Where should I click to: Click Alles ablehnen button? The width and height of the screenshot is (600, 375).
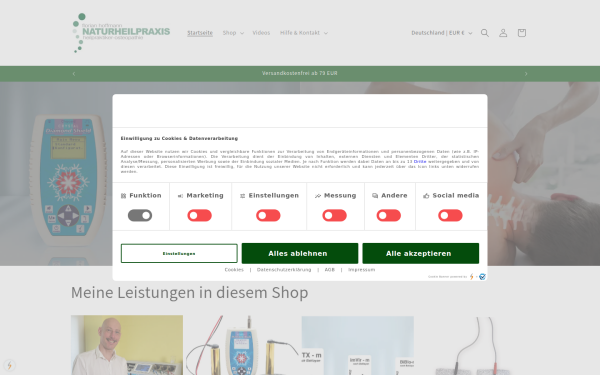[300, 253]
